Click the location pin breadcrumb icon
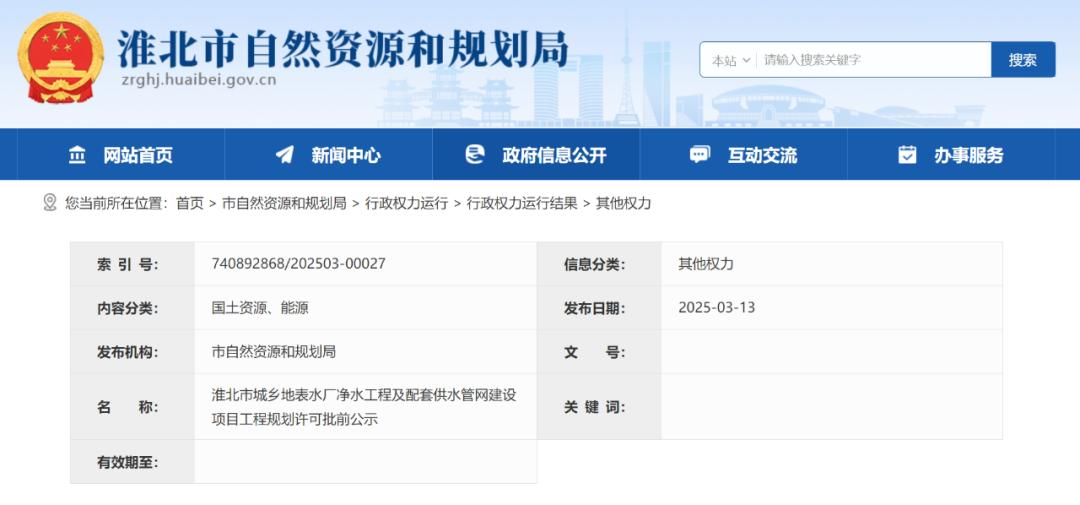 50,203
